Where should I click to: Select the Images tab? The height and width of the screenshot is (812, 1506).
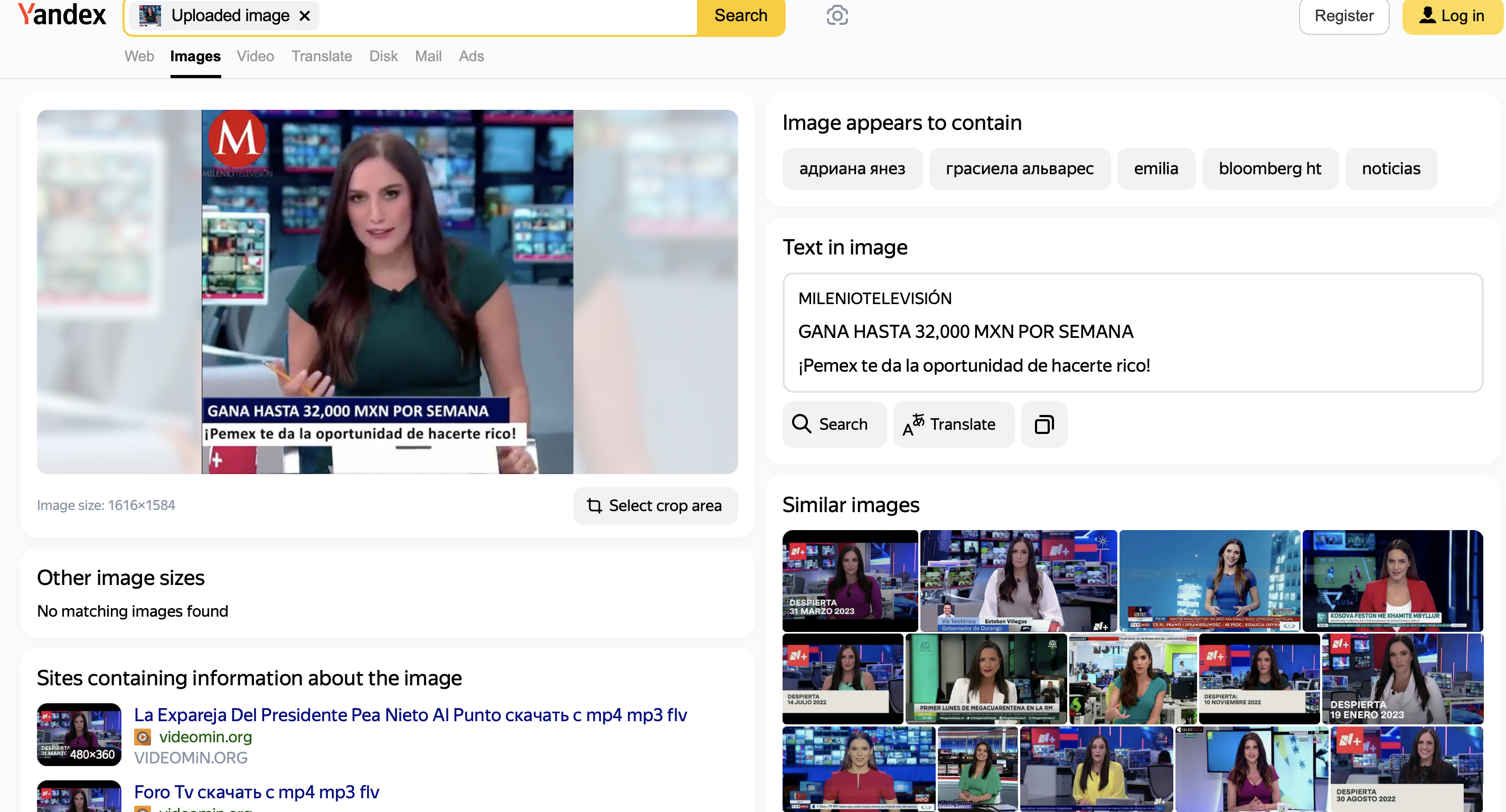(195, 56)
